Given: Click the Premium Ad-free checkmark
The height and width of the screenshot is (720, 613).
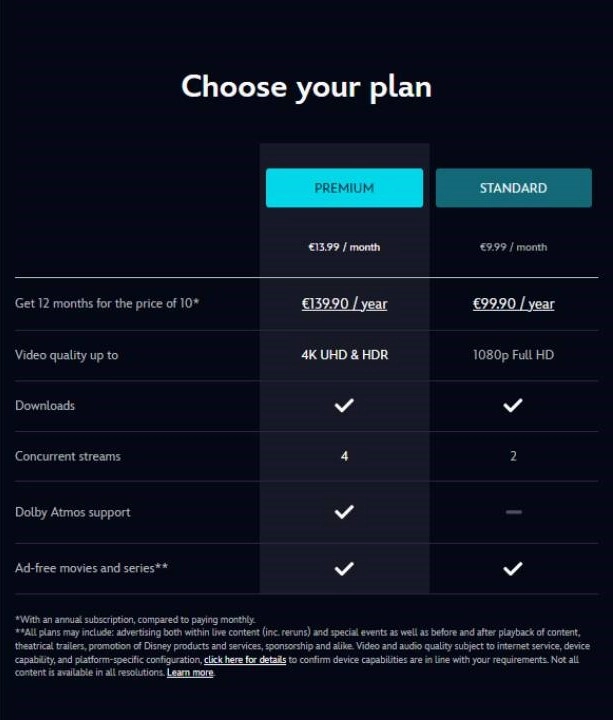Looking at the screenshot, I should click(x=344, y=568).
